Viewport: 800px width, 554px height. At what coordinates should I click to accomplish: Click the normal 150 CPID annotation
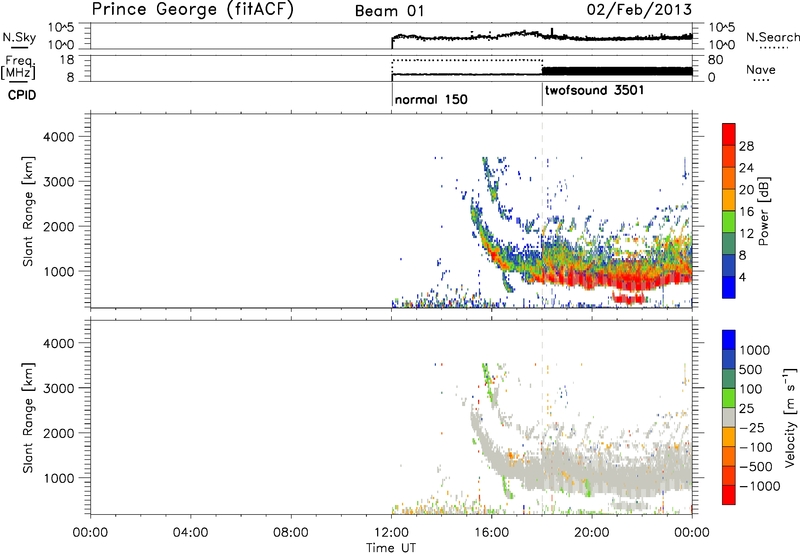pyautogui.click(x=431, y=99)
